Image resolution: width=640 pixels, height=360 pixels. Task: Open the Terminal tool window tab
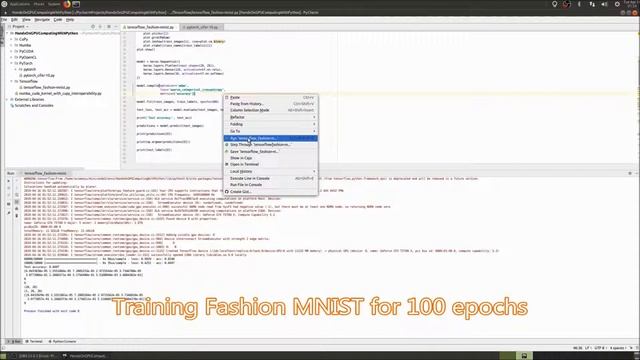[x=34, y=341]
